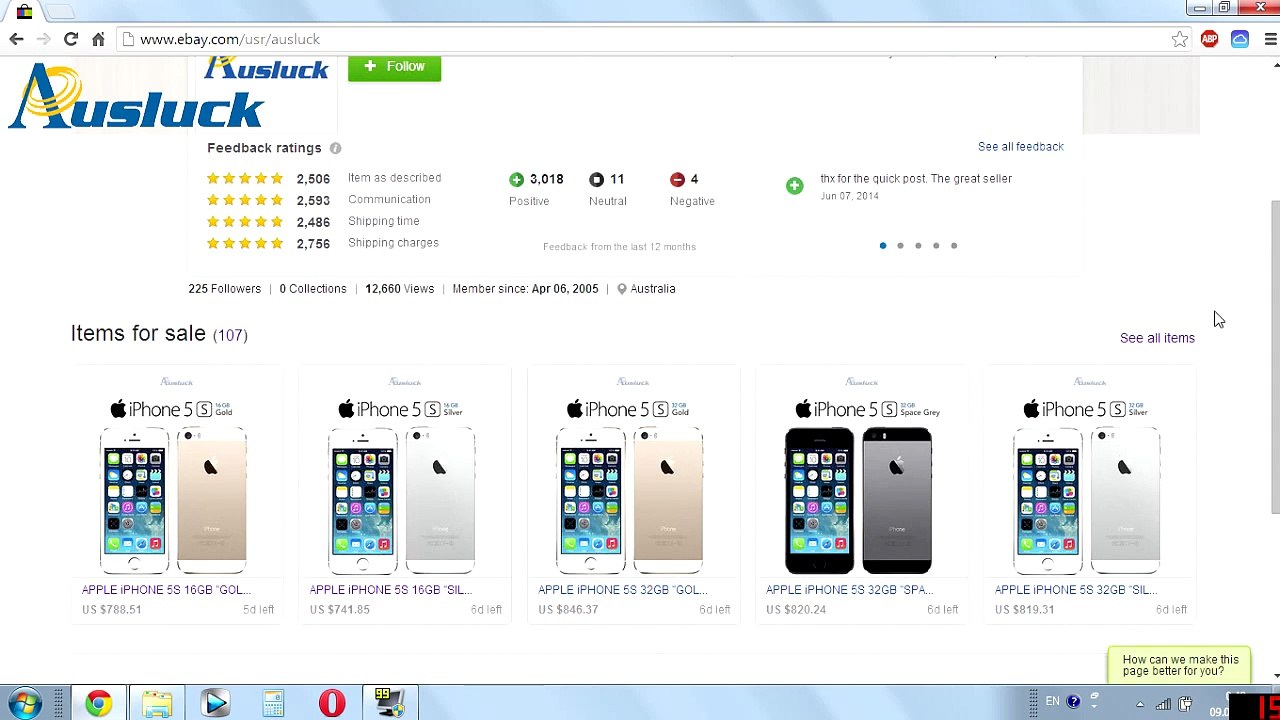Select third feedback carousel dot
This screenshot has height=720, width=1280.
[918, 246]
